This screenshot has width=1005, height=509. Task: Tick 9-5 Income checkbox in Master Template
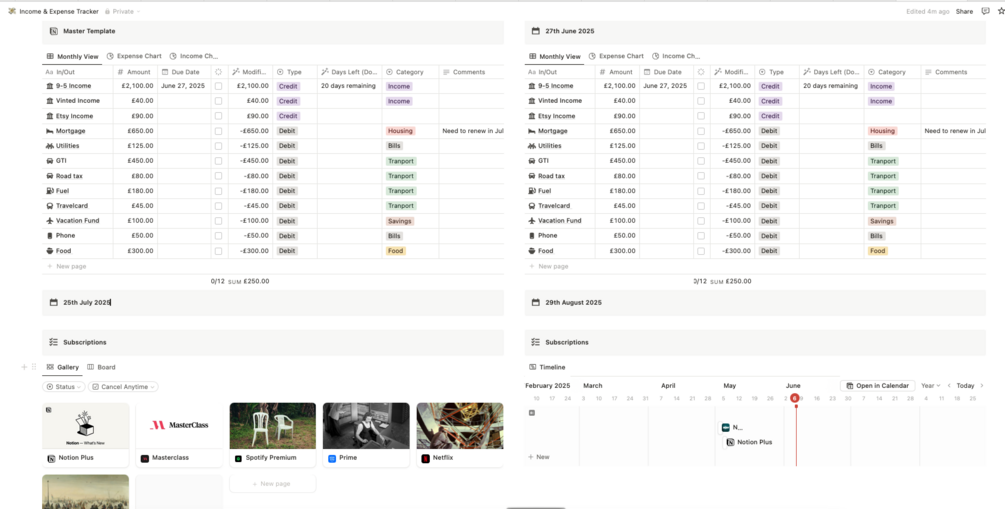point(219,86)
